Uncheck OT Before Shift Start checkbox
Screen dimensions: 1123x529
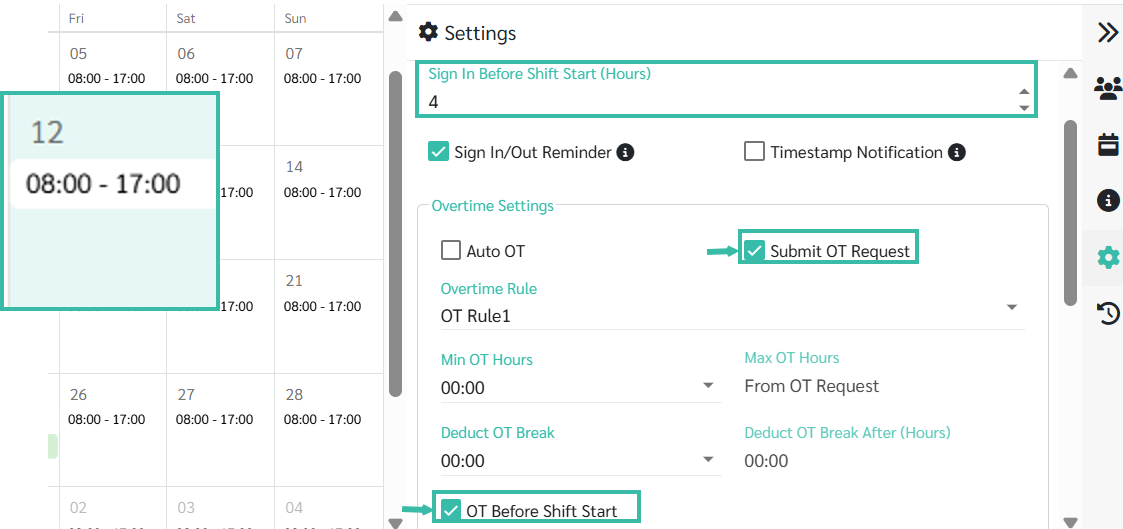[x=450, y=510]
